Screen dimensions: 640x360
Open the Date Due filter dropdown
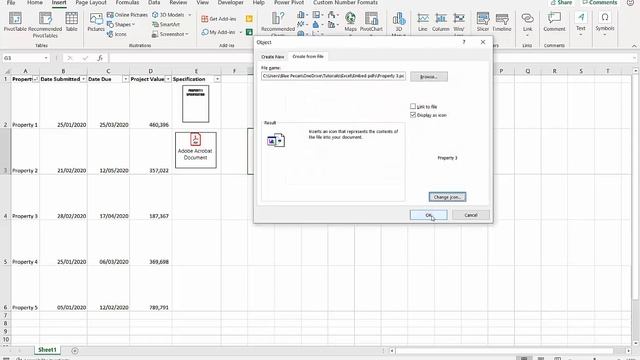tap(126, 79)
